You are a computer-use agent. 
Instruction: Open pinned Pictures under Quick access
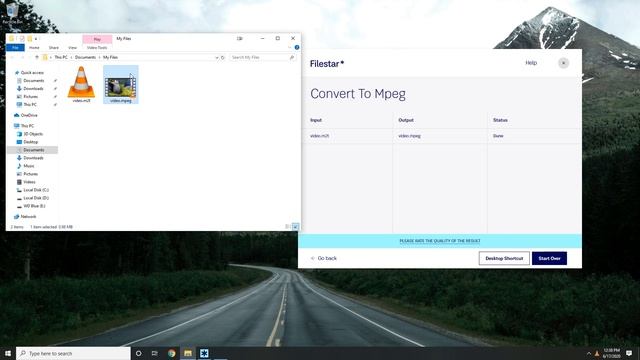tap(30, 97)
